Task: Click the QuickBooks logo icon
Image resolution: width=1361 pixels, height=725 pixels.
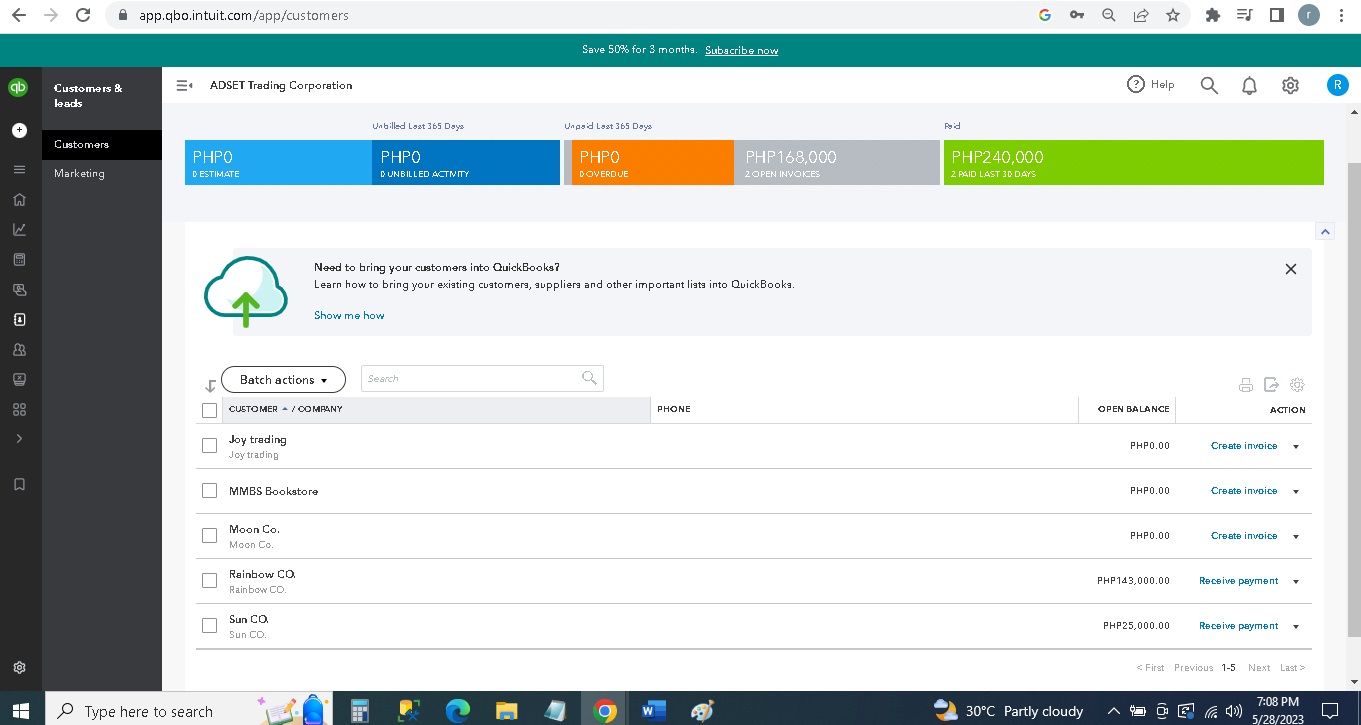Action: pyautogui.click(x=19, y=87)
